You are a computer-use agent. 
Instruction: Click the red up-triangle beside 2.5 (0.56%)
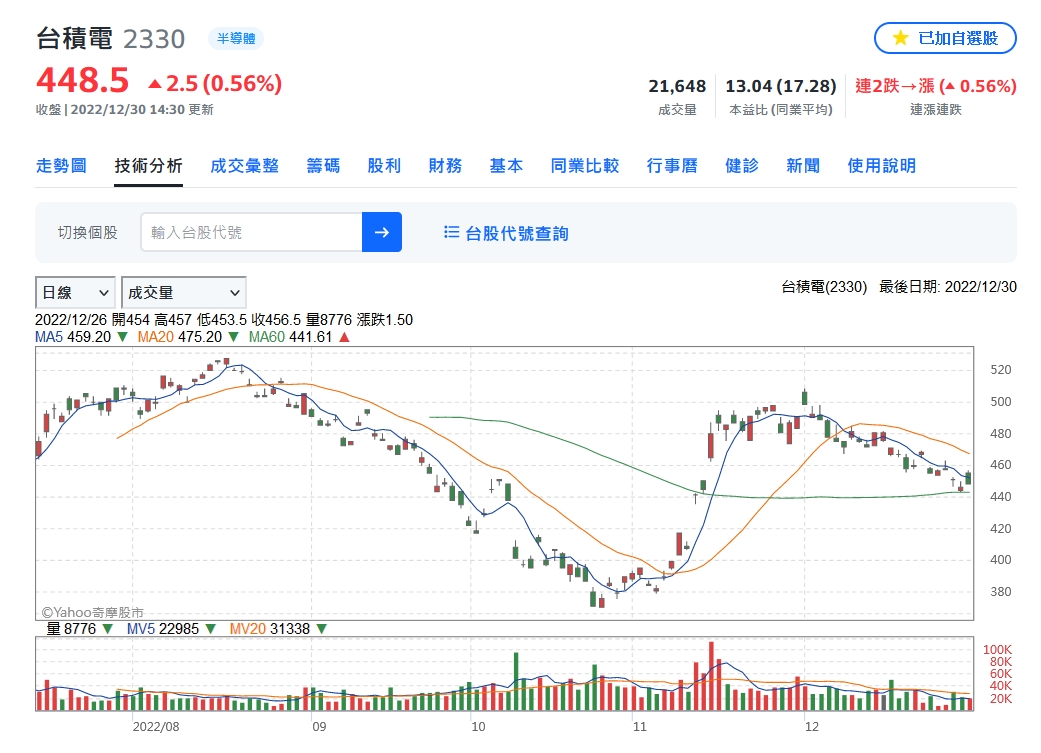pyautogui.click(x=155, y=84)
